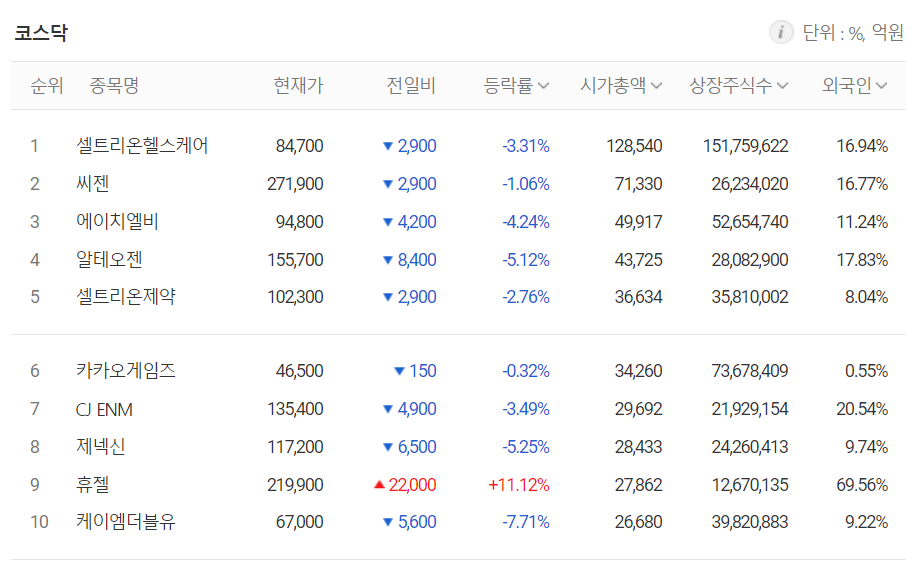Image resolution: width=923 pixels, height=569 pixels.
Task: Click current price 155,700
Action: click(296, 260)
